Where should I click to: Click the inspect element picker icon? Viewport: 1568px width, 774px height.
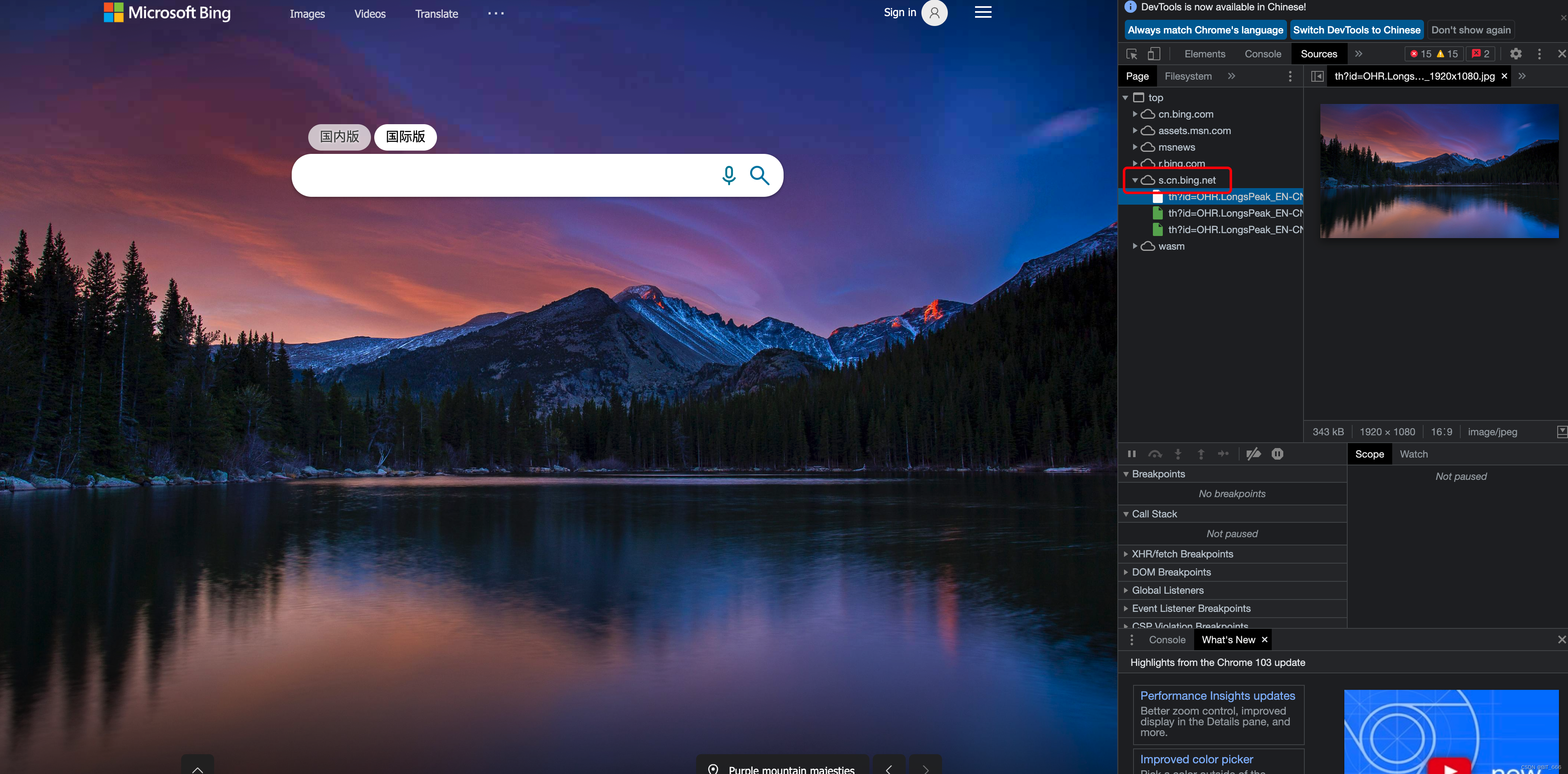coord(1131,54)
